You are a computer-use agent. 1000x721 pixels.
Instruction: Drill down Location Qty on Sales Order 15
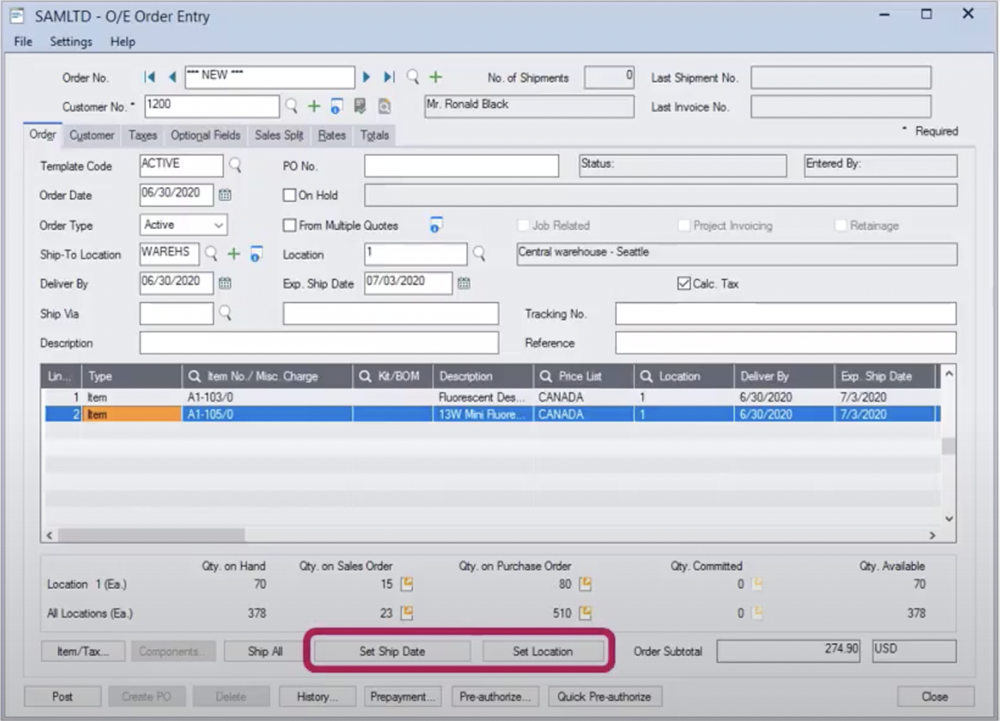tap(406, 584)
